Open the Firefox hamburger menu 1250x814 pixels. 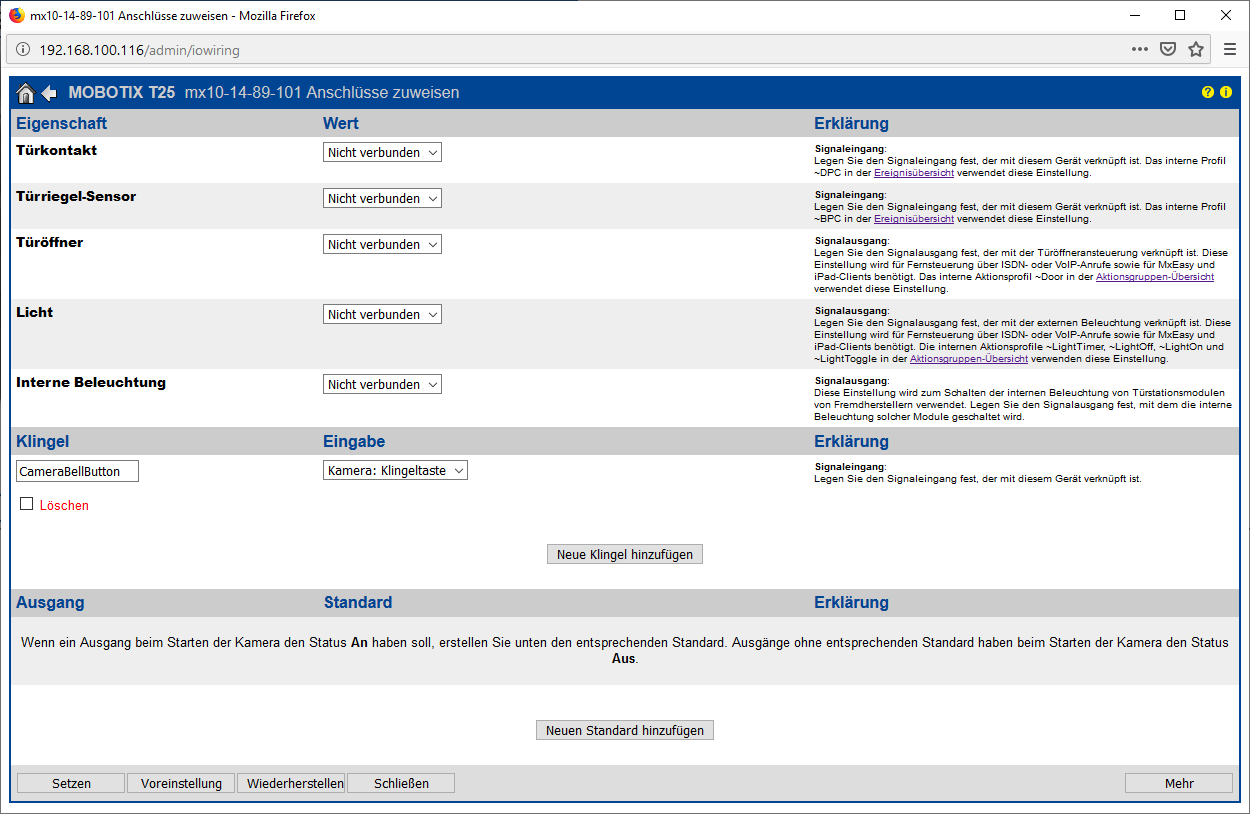[1230, 49]
